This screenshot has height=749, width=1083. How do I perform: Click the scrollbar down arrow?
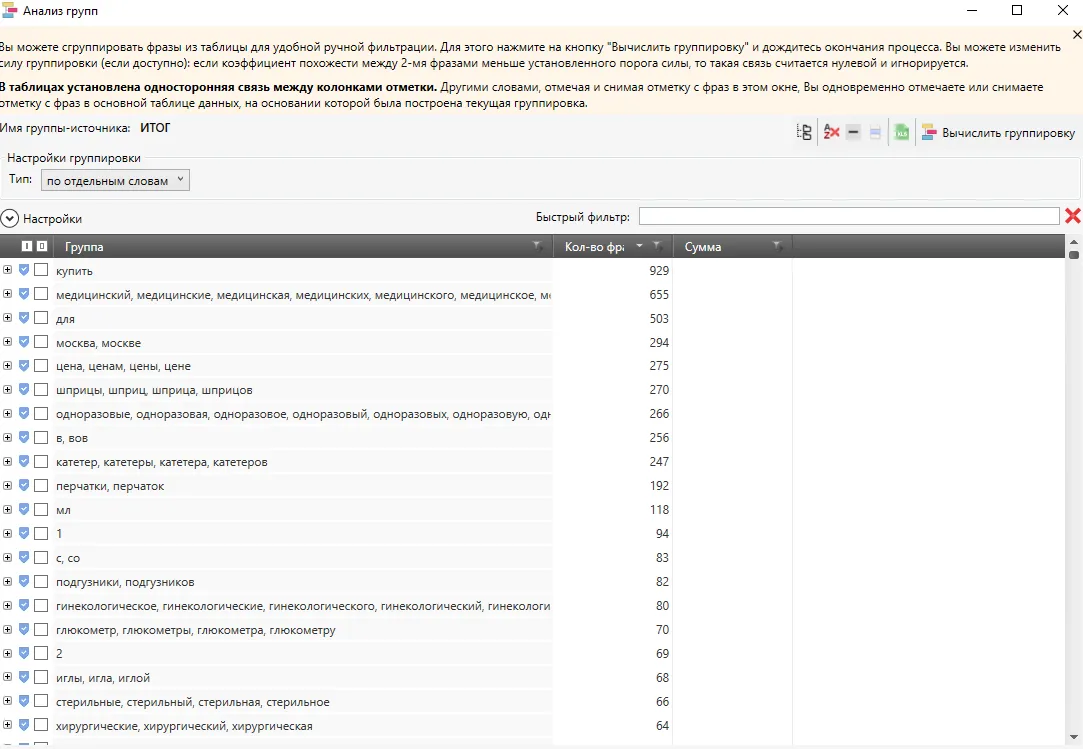(1073, 738)
